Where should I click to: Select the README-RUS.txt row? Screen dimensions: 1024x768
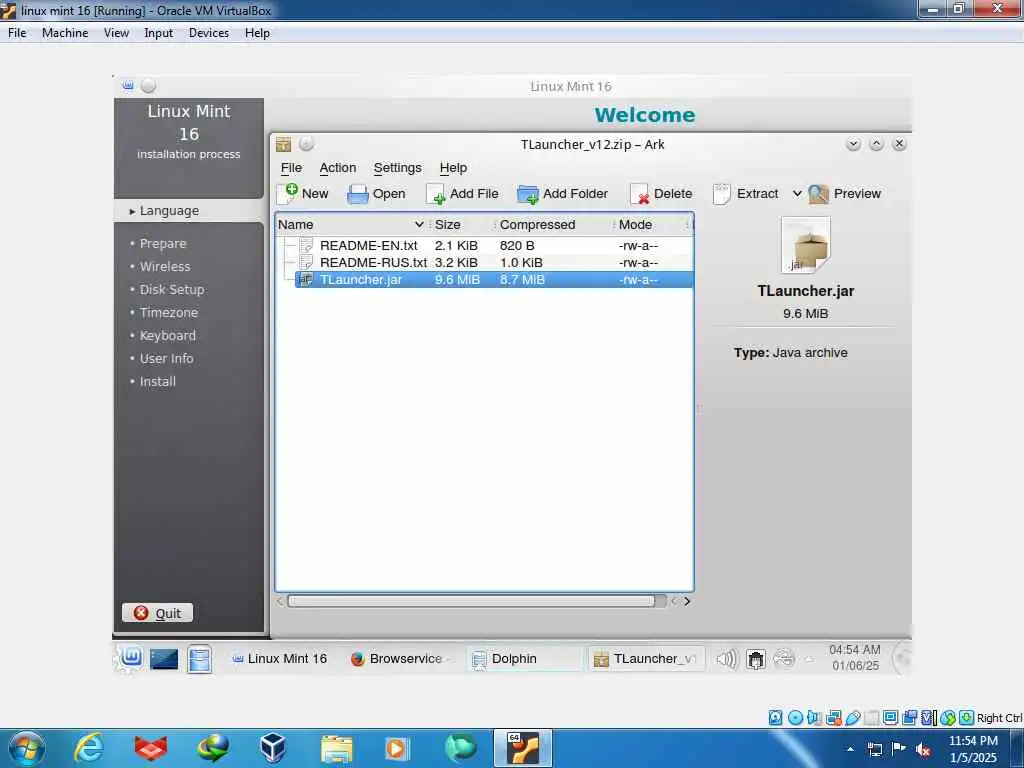(x=484, y=263)
